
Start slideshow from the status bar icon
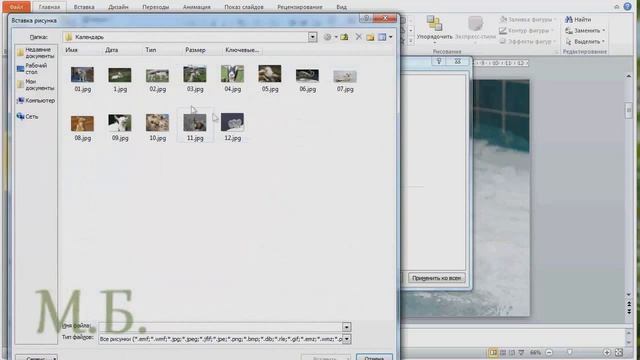[x=521, y=352]
